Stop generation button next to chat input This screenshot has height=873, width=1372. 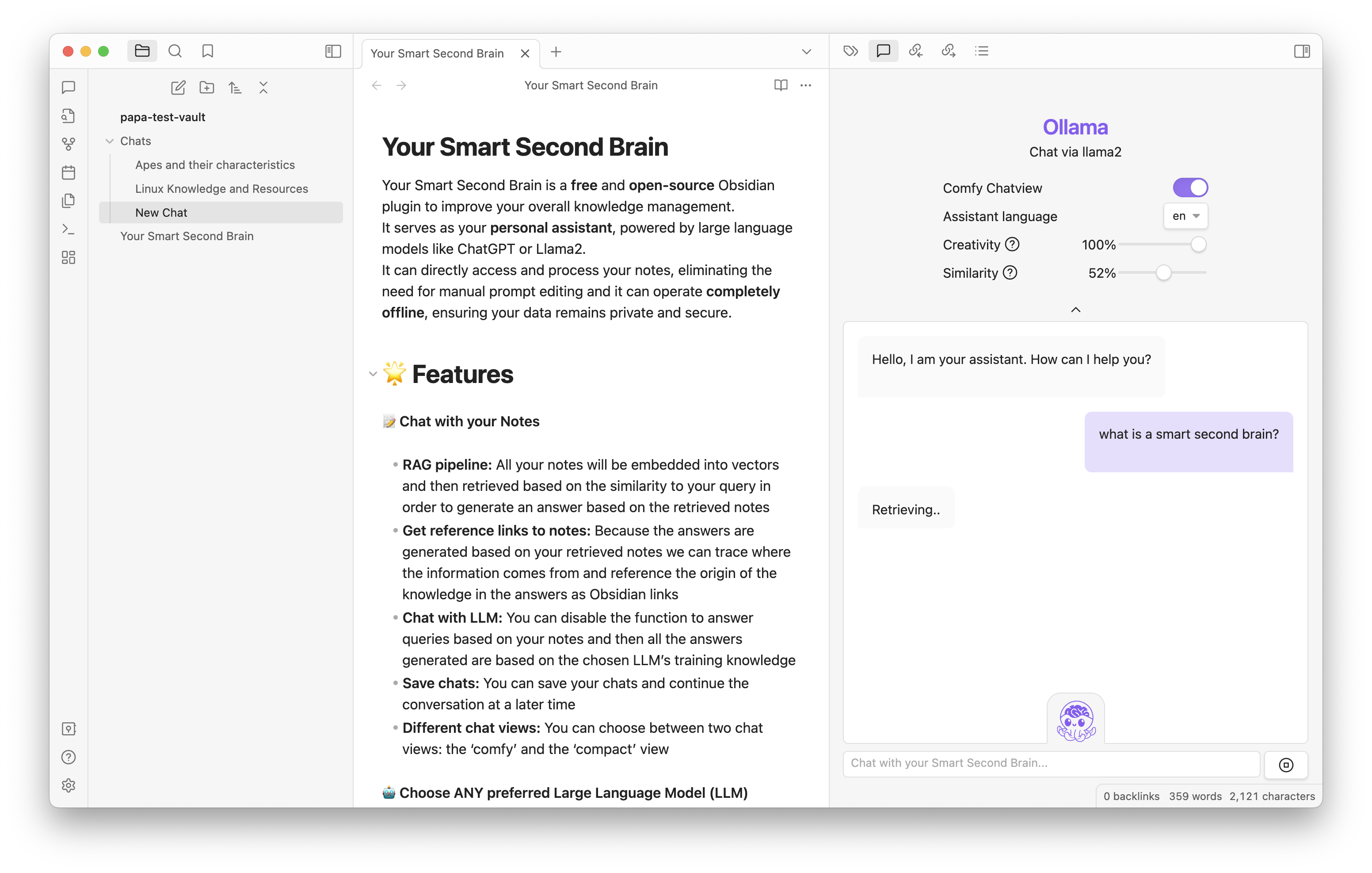coord(1286,765)
